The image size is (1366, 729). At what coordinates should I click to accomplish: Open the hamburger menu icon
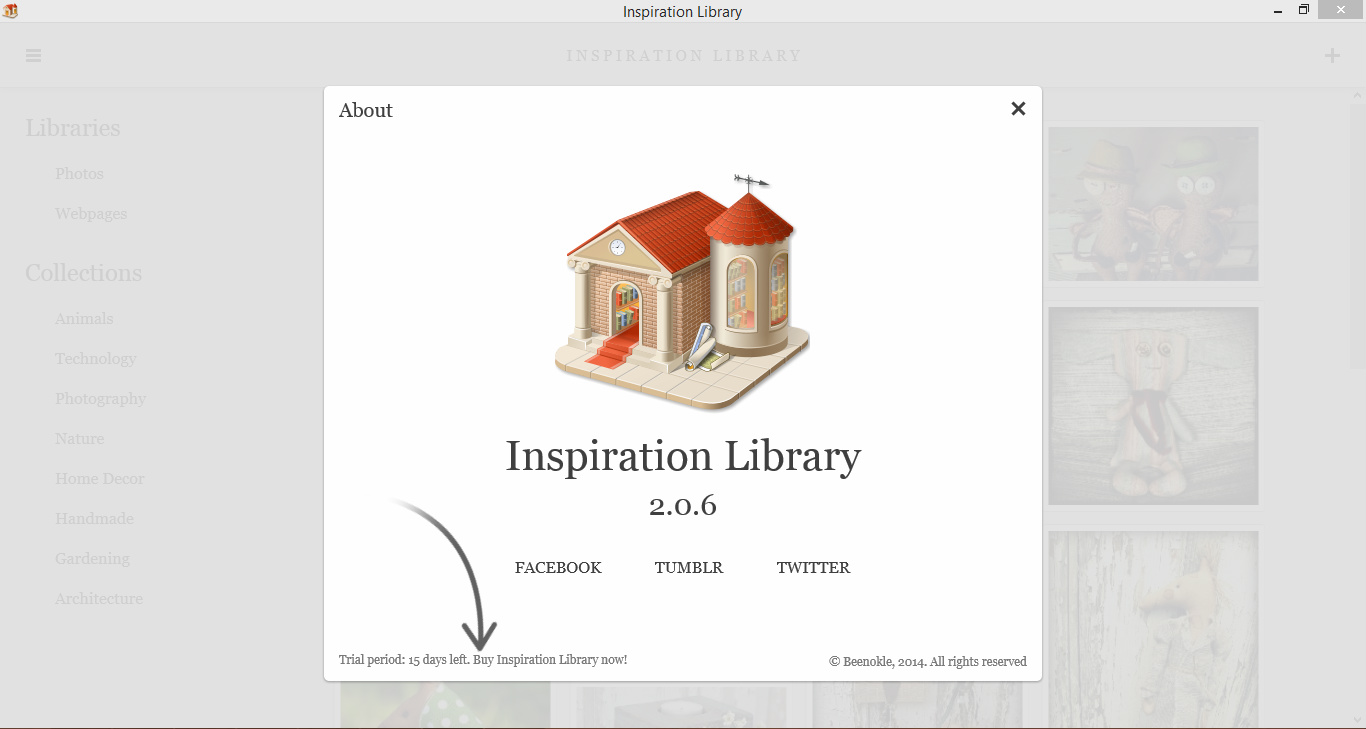(34, 56)
